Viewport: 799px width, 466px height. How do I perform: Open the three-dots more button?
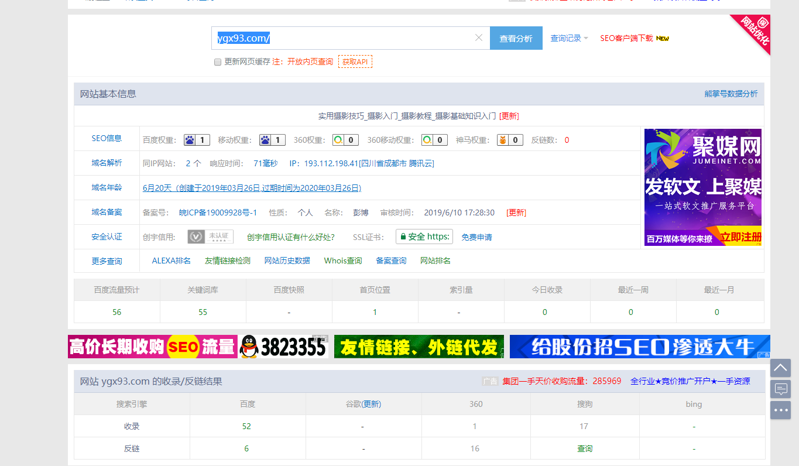(780, 410)
